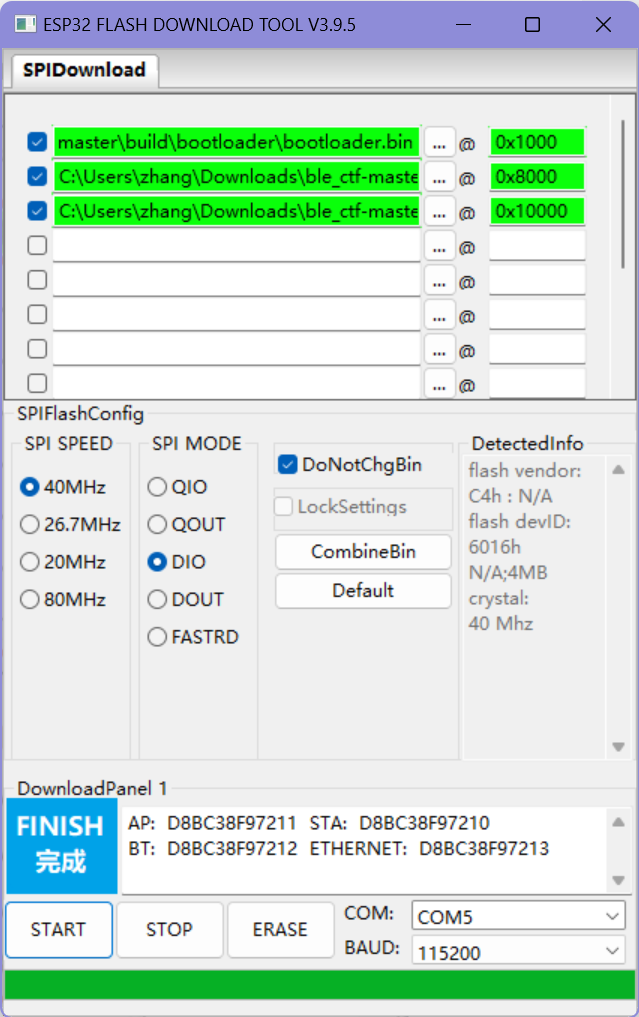Screen dimensions: 639x1017
Task: Open browse dialog for 0x10000 row
Action: coord(439,211)
